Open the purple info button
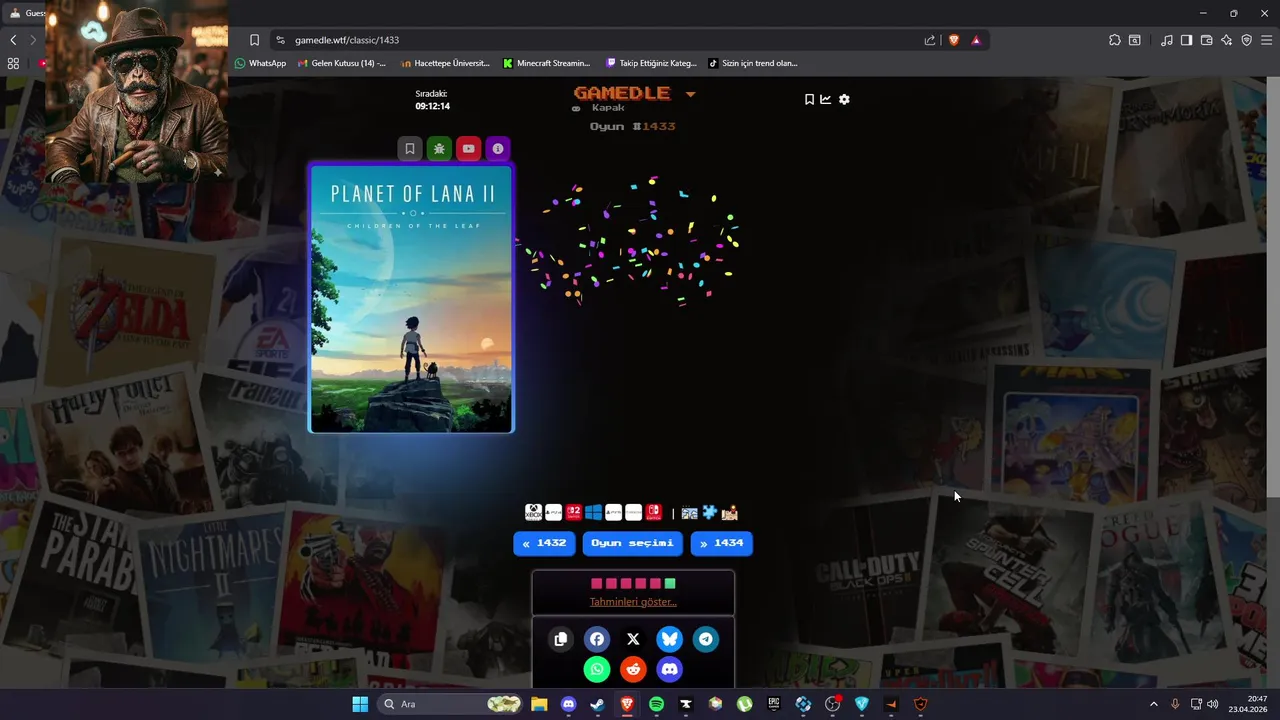Image resolution: width=1280 pixels, height=720 pixels. click(498, 149)
